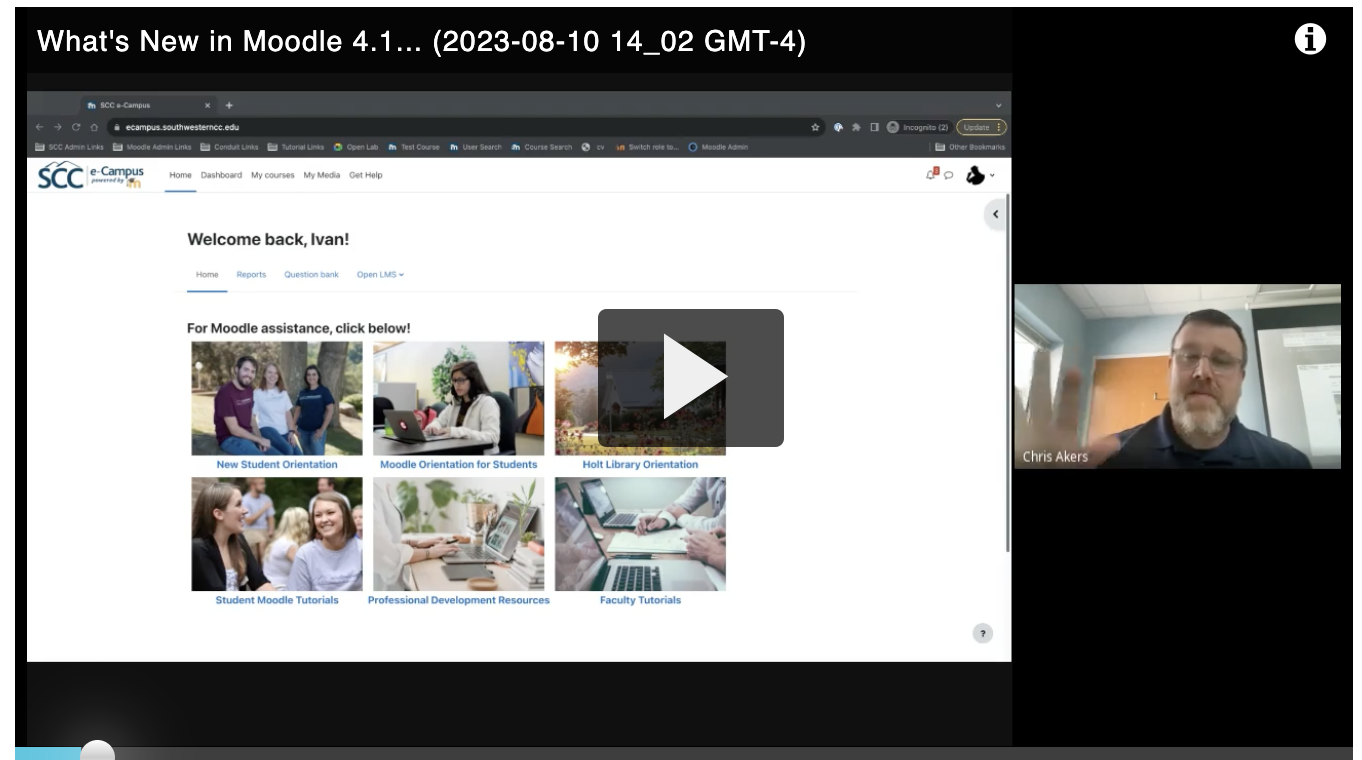Click the page vertical scrollbar
This screenshot has height=760, width=1362.
coord(1007,372)
